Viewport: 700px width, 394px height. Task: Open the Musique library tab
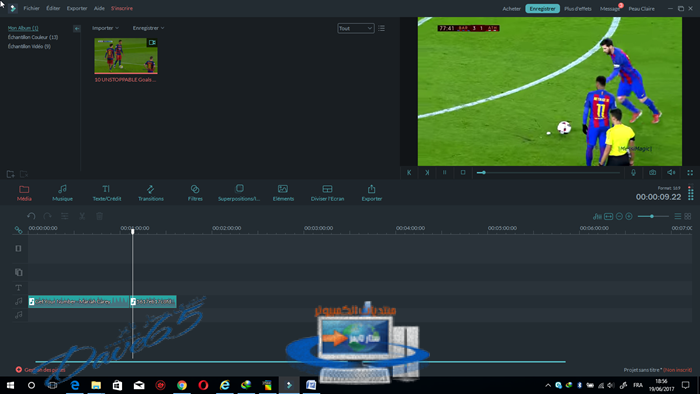pos(62,193)
